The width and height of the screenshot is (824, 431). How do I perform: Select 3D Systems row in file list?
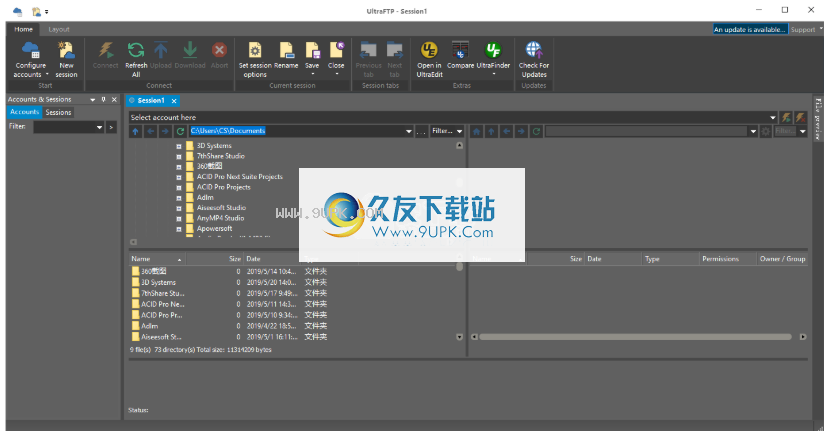[229, 282]
